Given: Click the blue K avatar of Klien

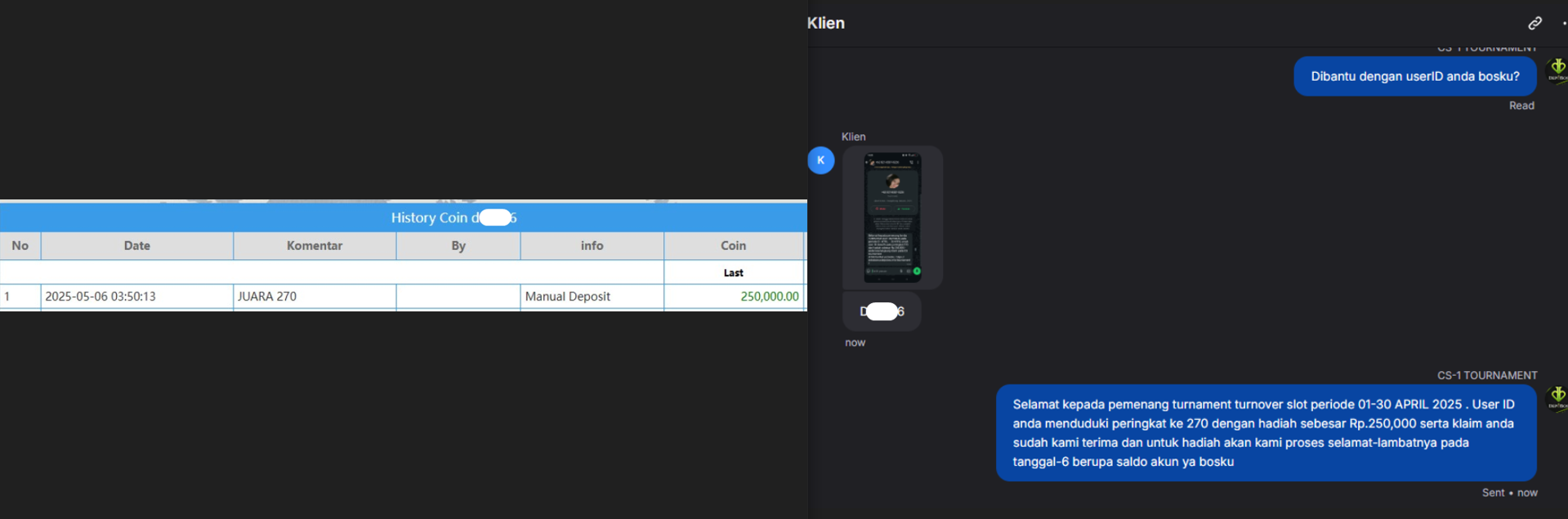Looking at the screenshot, I should (821, 160).
